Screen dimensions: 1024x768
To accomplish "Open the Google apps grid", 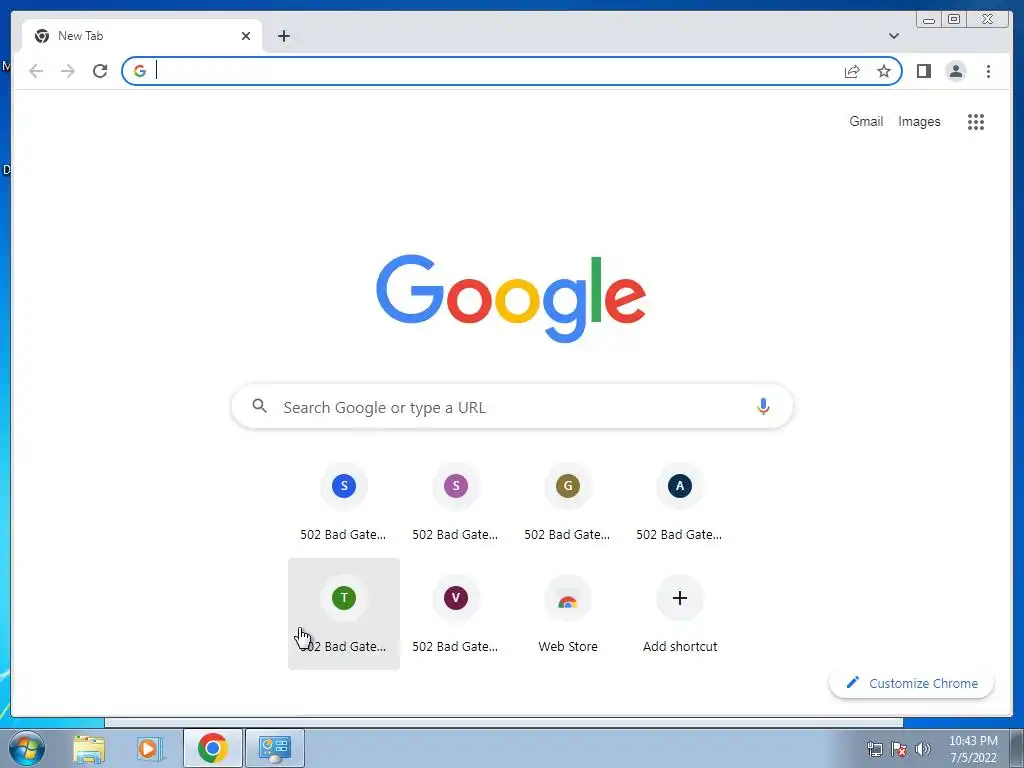I will (x=976, y=121).
